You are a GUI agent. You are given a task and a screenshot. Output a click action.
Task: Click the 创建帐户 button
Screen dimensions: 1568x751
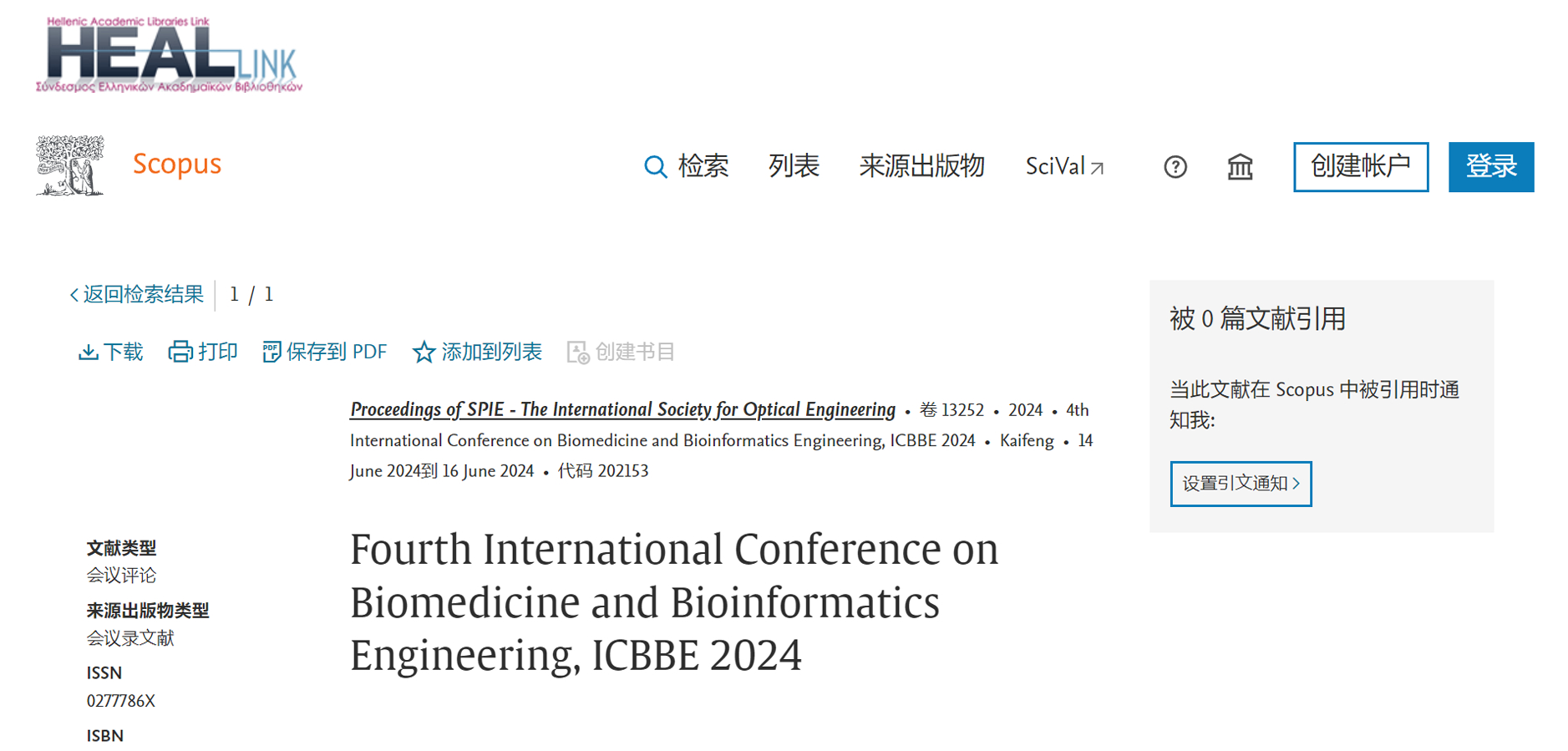click(x=1361, y=167)
